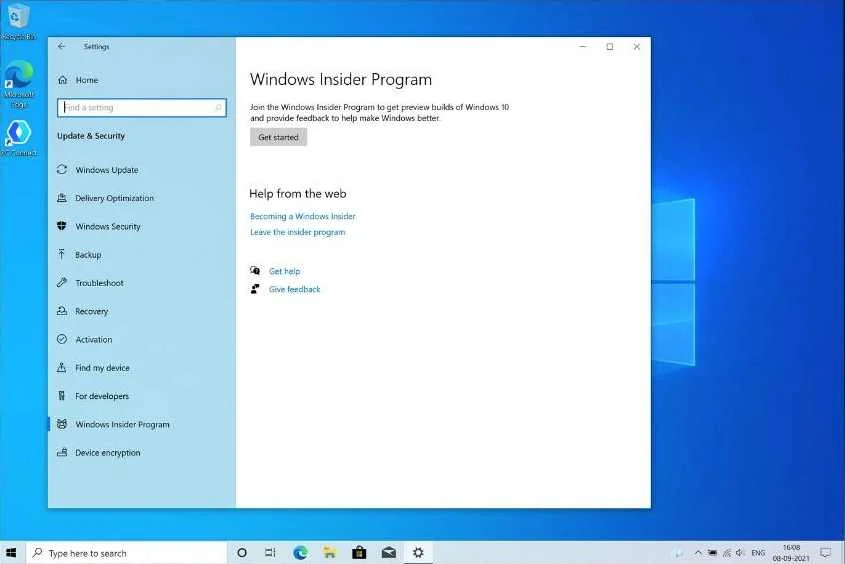Select the Device encryption lock icon
845x564 pixels.
[62, 452]
